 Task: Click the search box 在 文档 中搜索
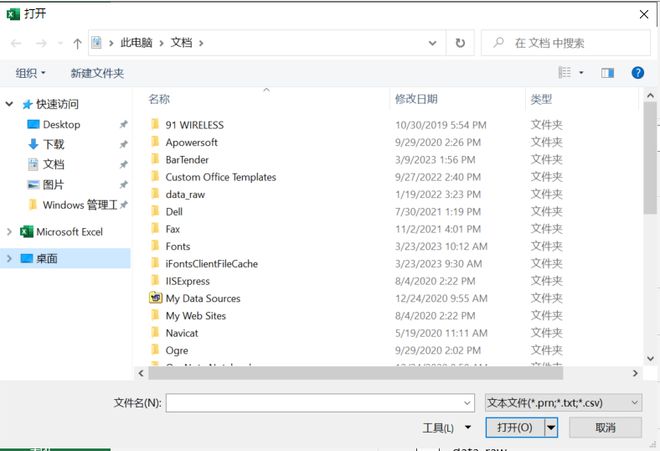point(566,43)
